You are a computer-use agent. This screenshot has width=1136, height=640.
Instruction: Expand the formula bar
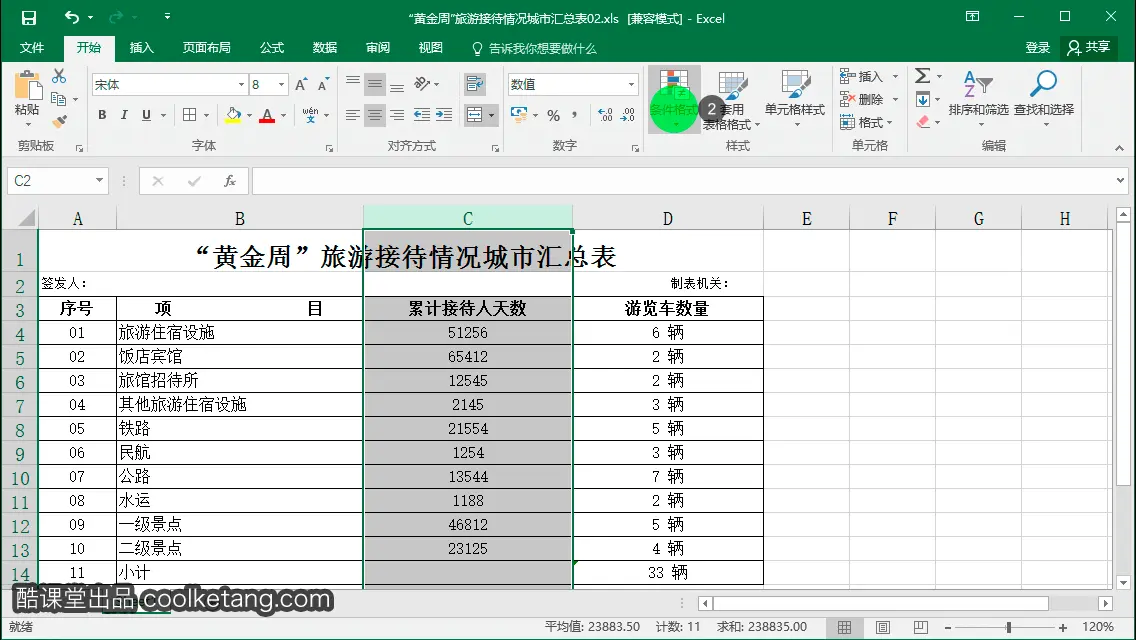pyautogui.click(x=1120, y=180)
